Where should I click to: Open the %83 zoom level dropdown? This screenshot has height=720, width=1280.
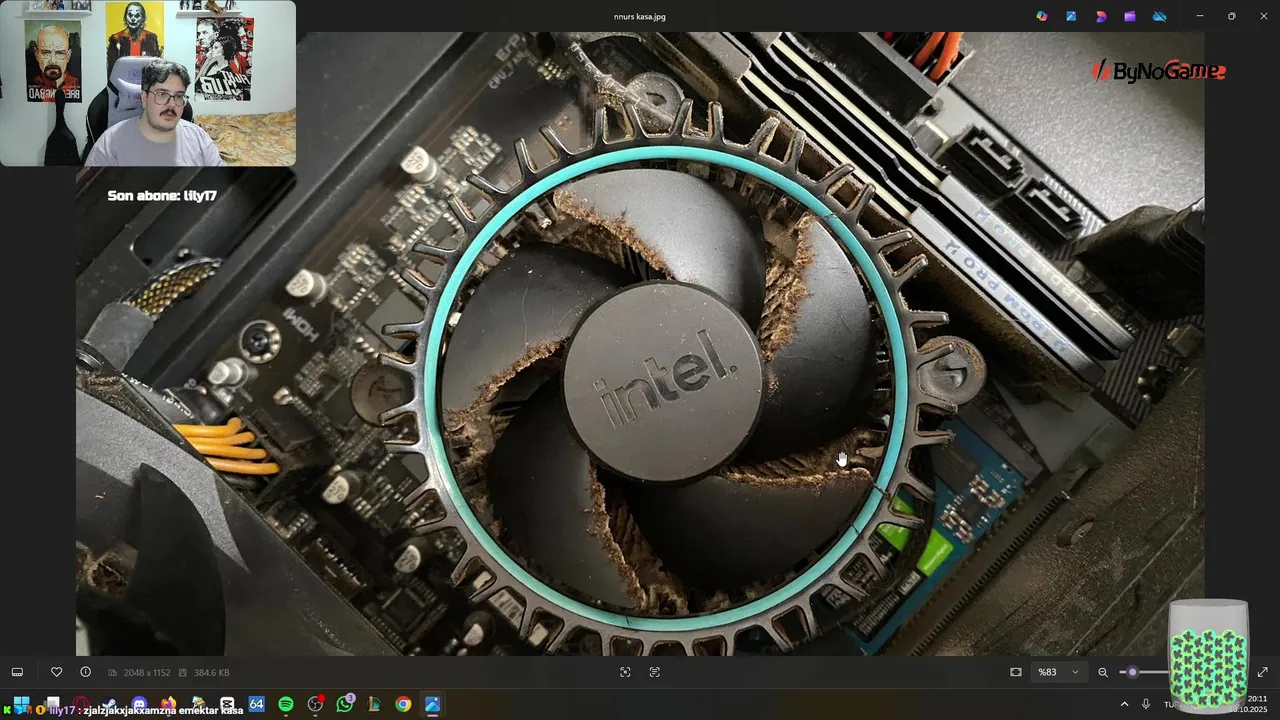pyautogui.click(x=1059, y=672)
